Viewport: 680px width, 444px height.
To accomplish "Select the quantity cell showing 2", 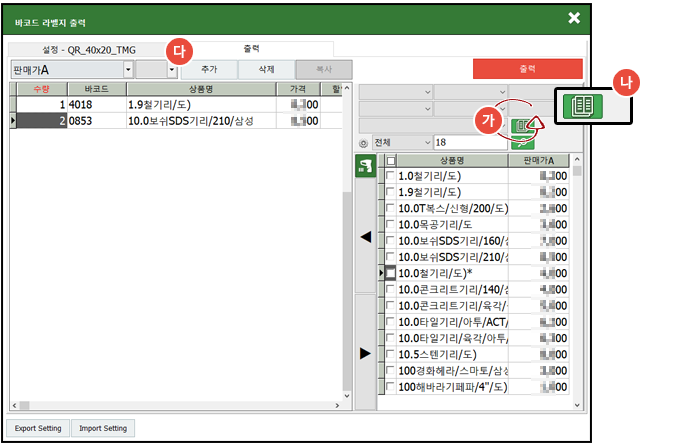I will point(42,121).
